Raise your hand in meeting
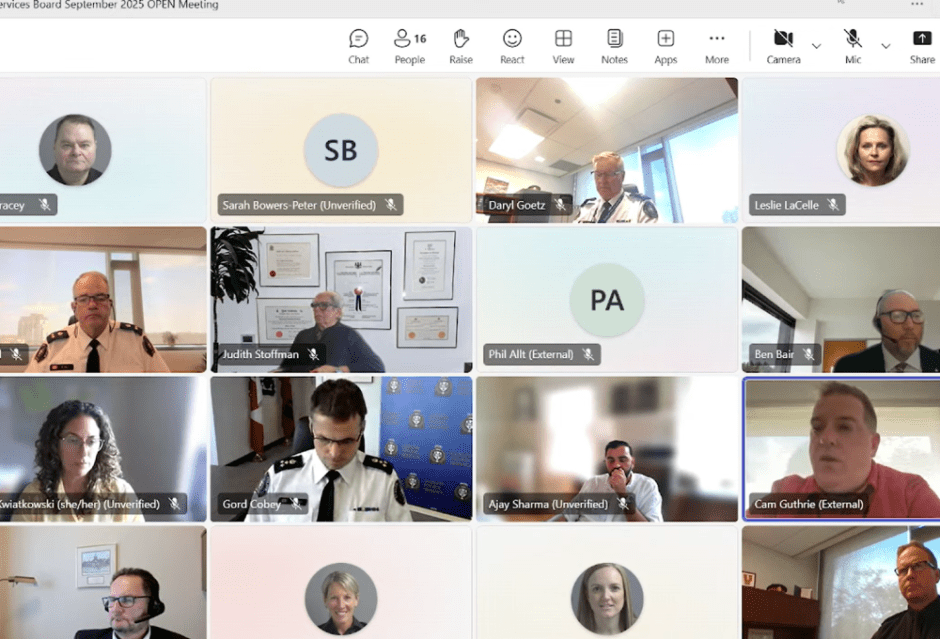The image size is (940, 639). click(x=461, y=46)
